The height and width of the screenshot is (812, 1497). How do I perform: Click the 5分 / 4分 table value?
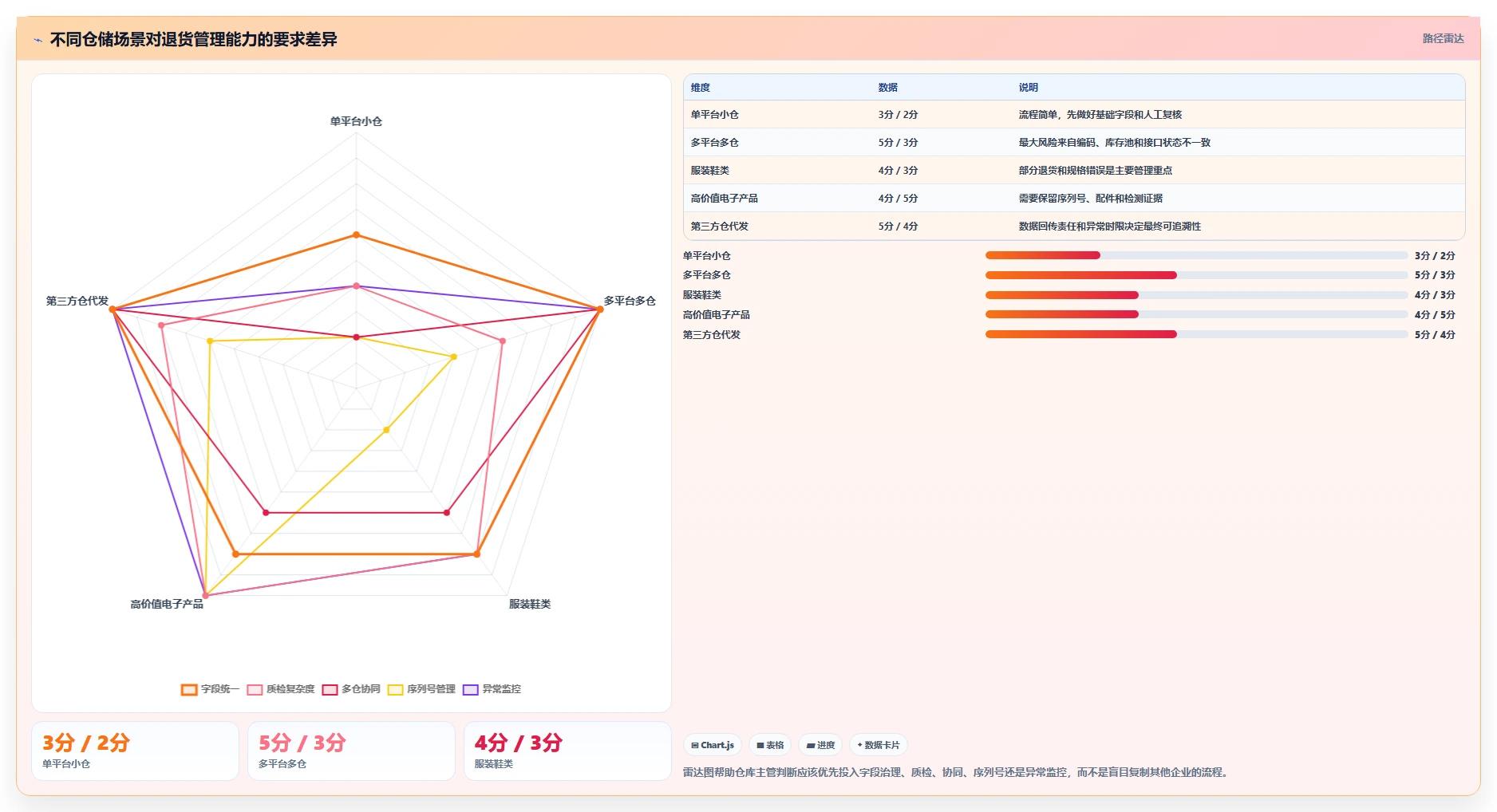(899, 227)
